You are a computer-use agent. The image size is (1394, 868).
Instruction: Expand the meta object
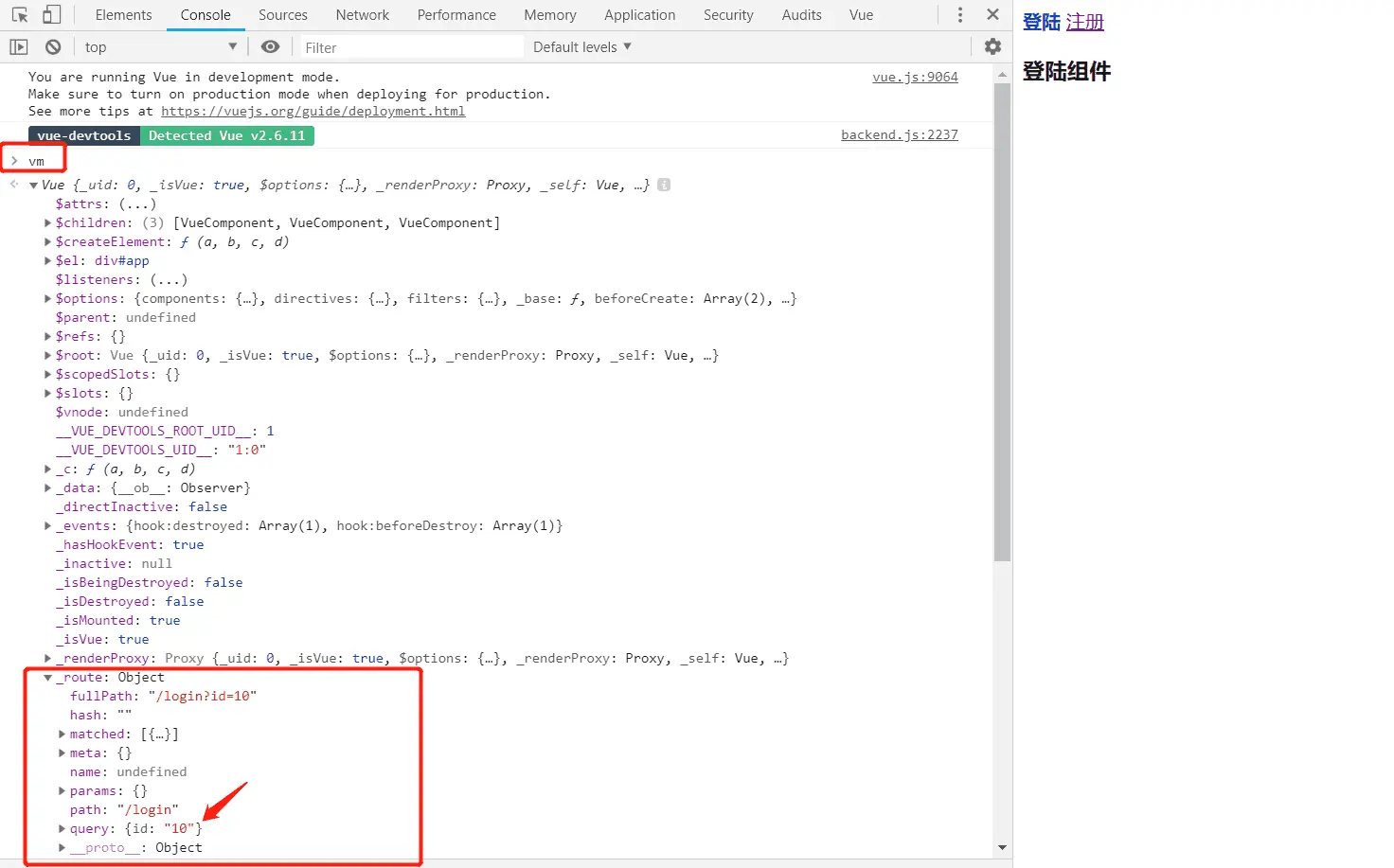pos(62,753)
